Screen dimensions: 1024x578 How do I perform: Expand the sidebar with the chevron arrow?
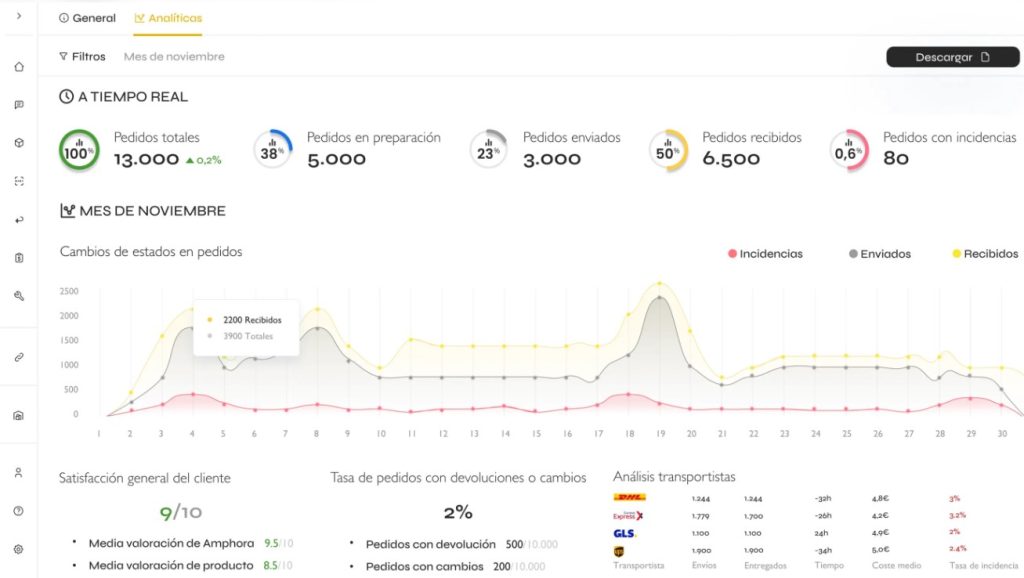click(x=19, y=16)
